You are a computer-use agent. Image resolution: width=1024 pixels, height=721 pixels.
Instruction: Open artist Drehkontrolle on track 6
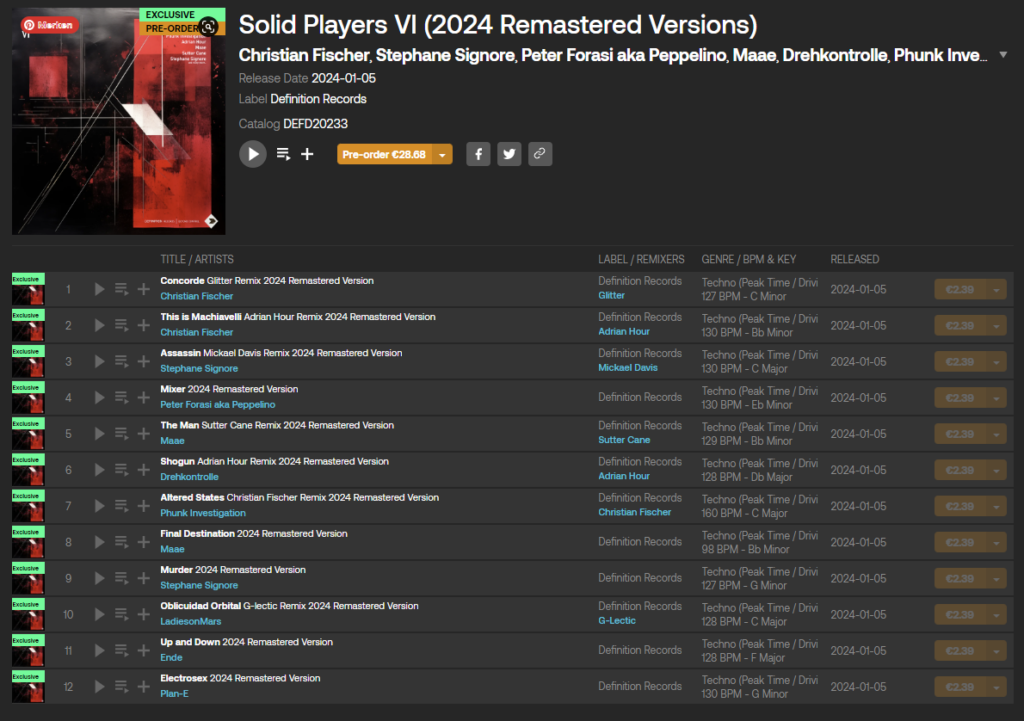click(189, 477)
